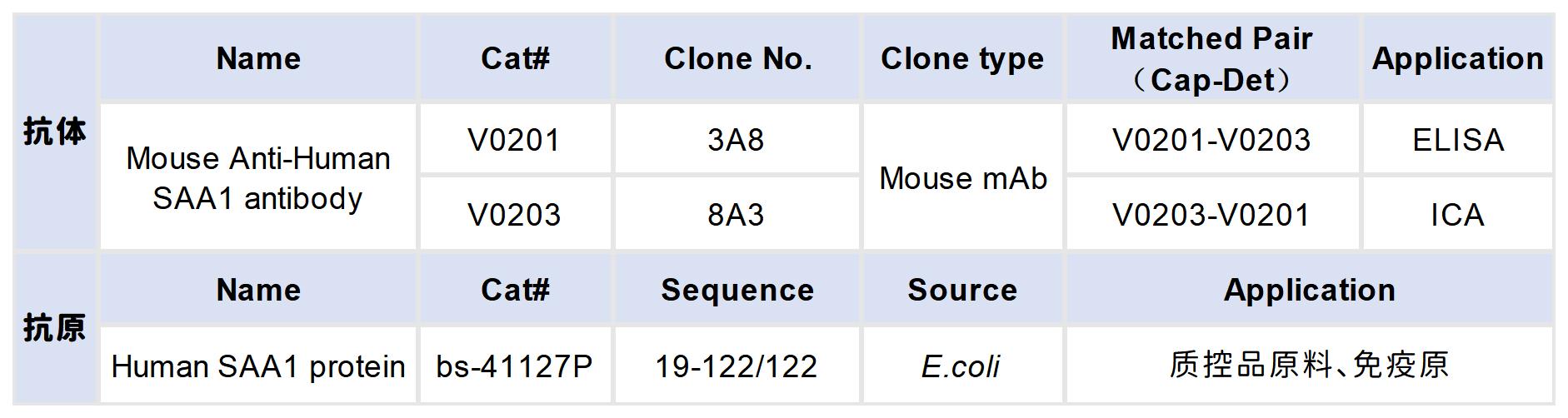Click the V0201-V0203 matched pair cell

(x=1211, y=140)
